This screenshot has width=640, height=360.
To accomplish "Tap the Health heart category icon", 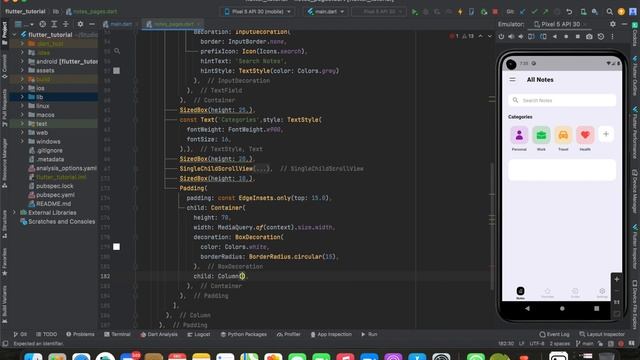I will (585, 135).
